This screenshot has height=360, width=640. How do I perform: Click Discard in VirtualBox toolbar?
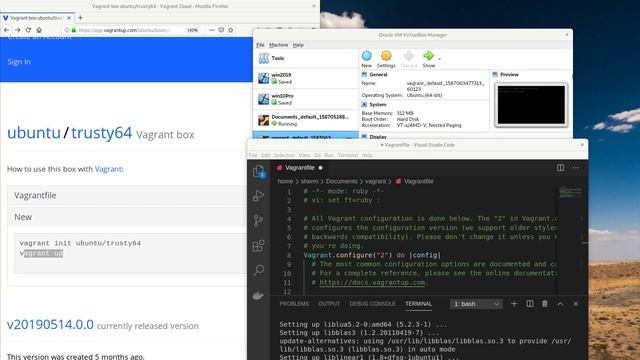pyautogui.click(x=409, y=59)
